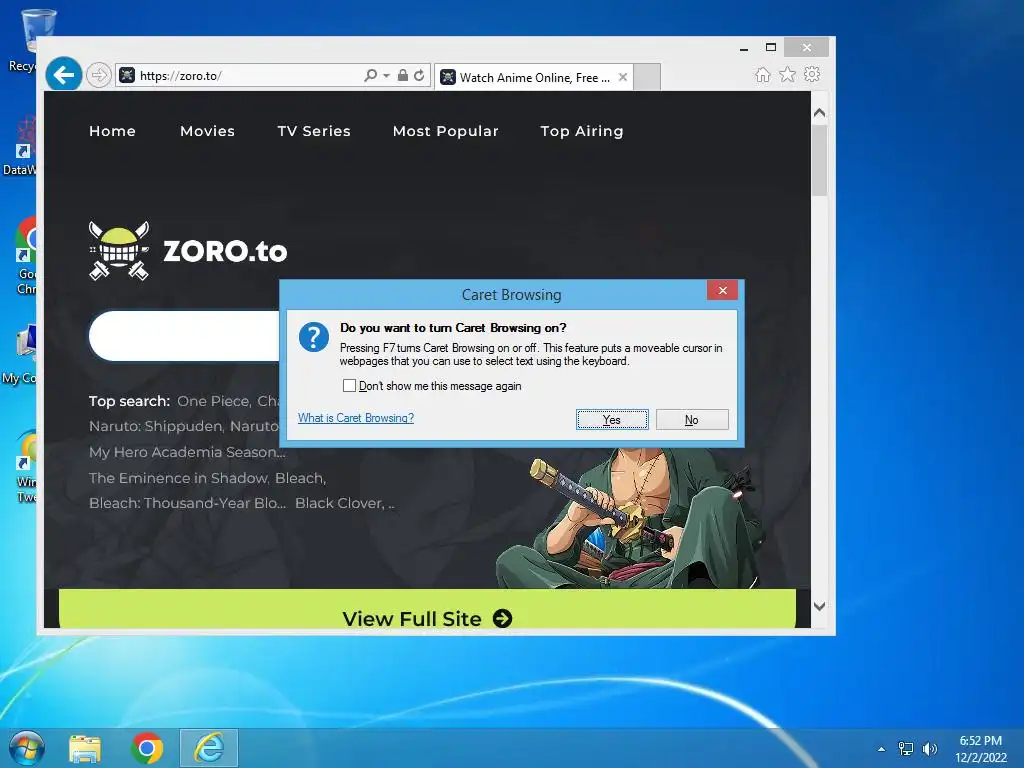Image resolution: width=1024 pixels, height=768 pixels.
Task: Select the Watch Anime Online tab
Action: click(534, 77)
